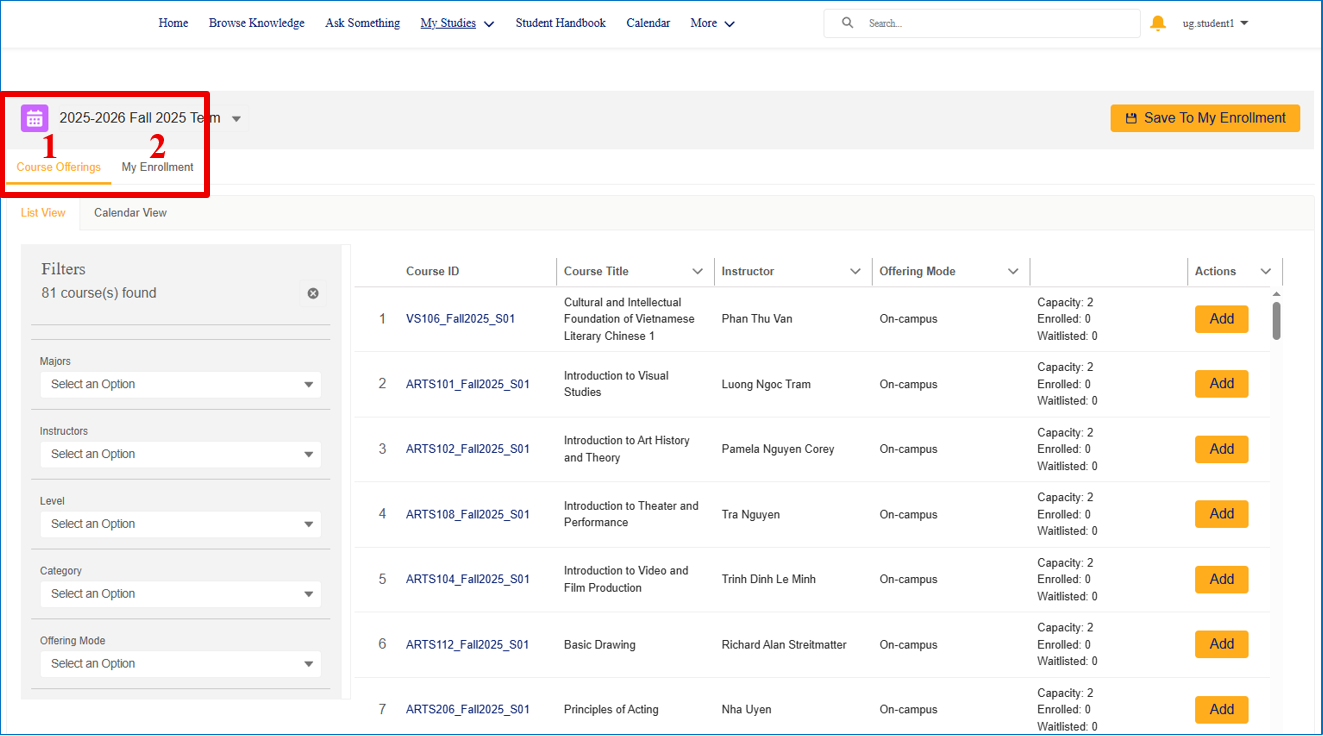
Task: Click the search input field
Action: [x=982, y=23]
